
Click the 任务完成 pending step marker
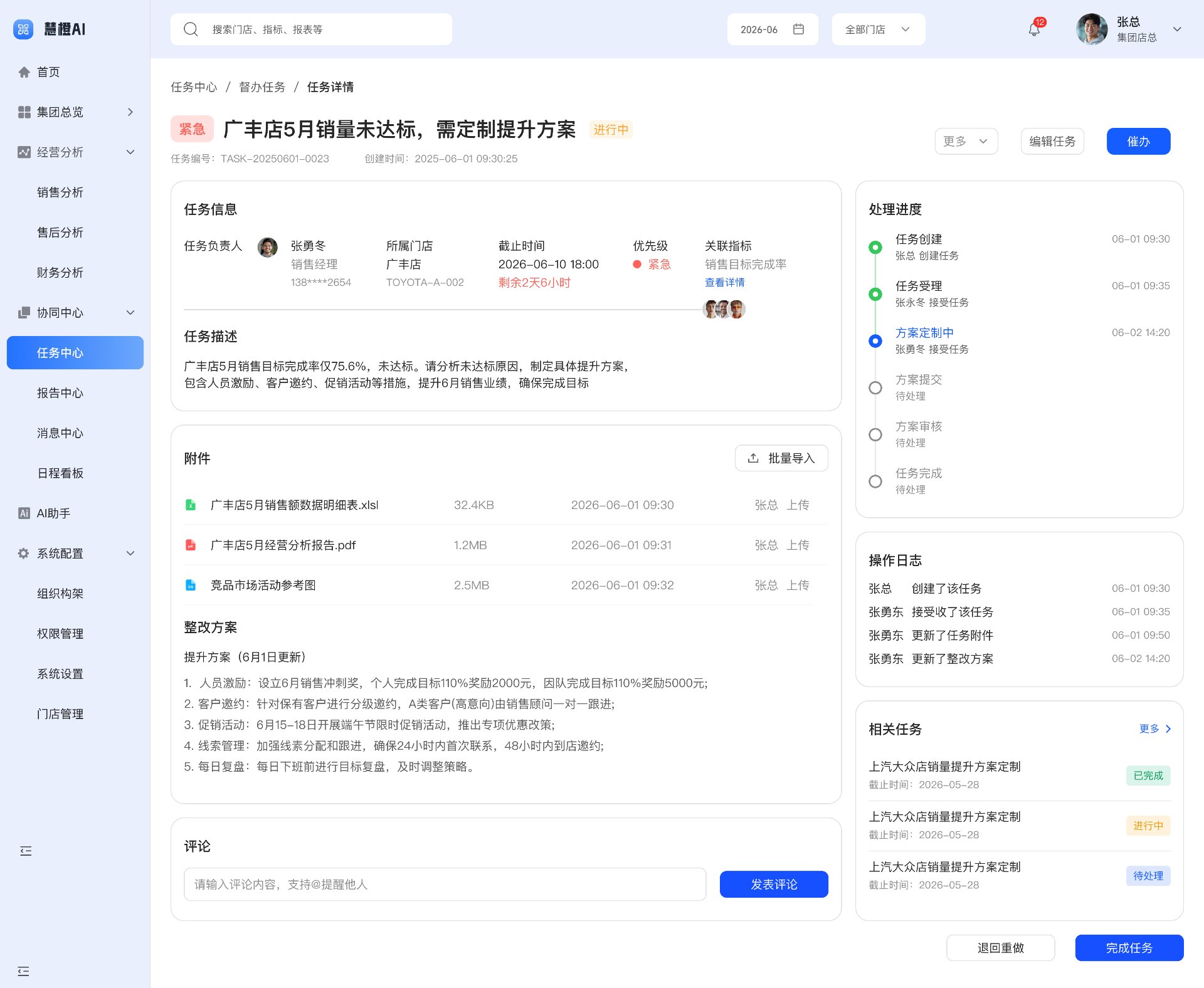coord(875,481)
